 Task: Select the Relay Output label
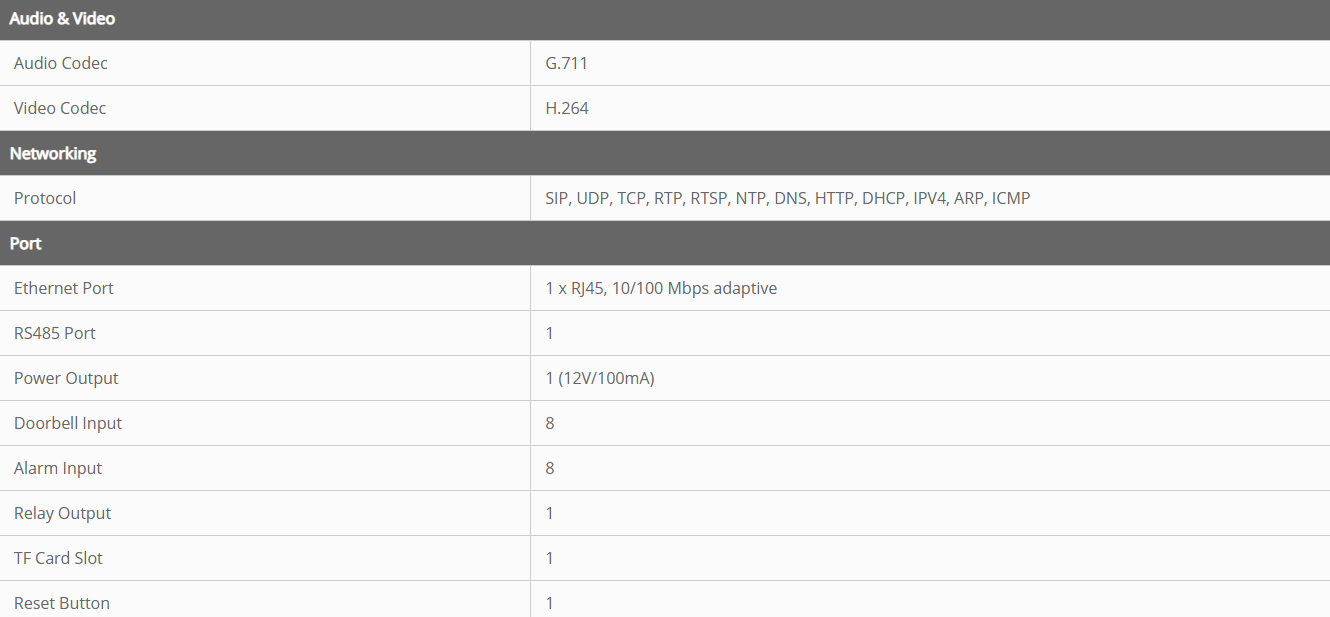pos(62,513)
